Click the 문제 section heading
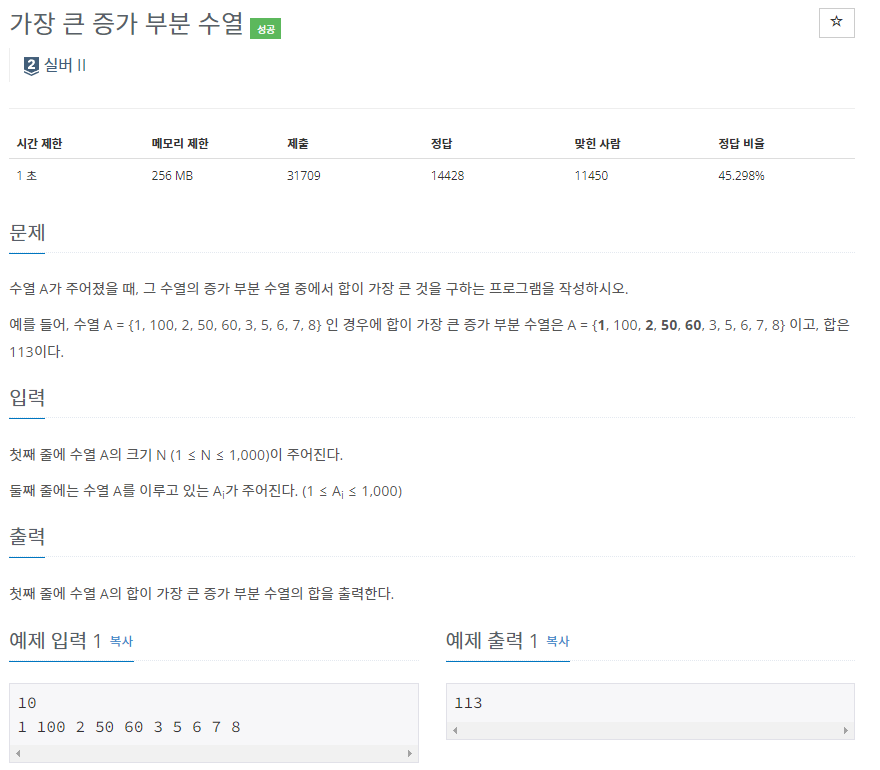This screenshot has height=770, width=880. pos(27,232)
